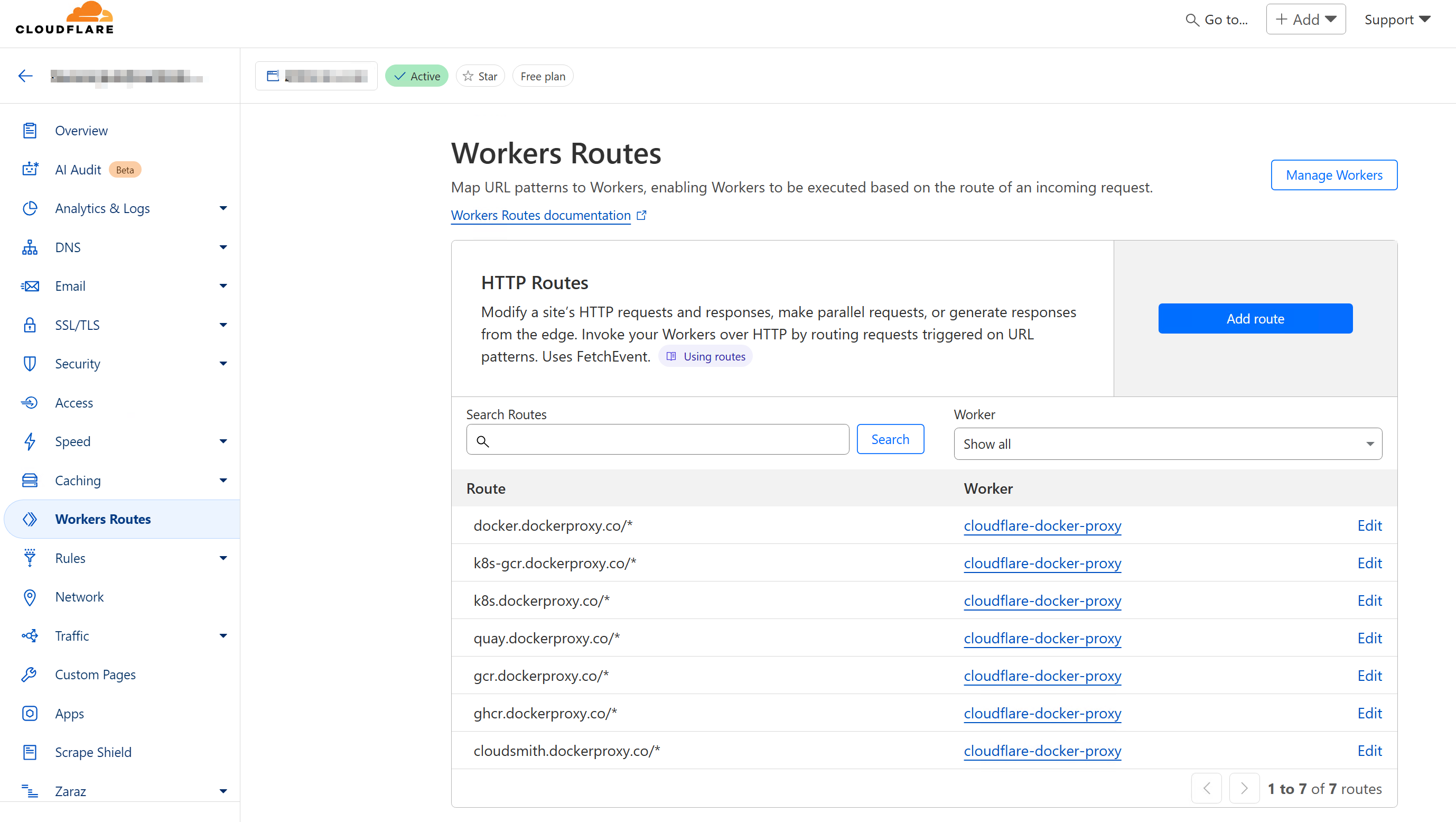Click the Caching drive icon

[30, 481]
